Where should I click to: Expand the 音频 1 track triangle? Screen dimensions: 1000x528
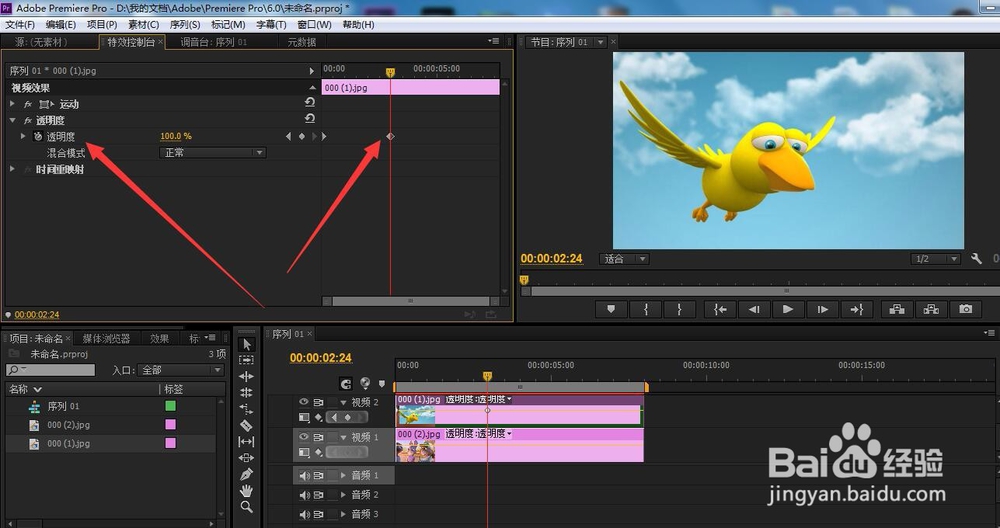pyautogui.click(x=343, y=476)
